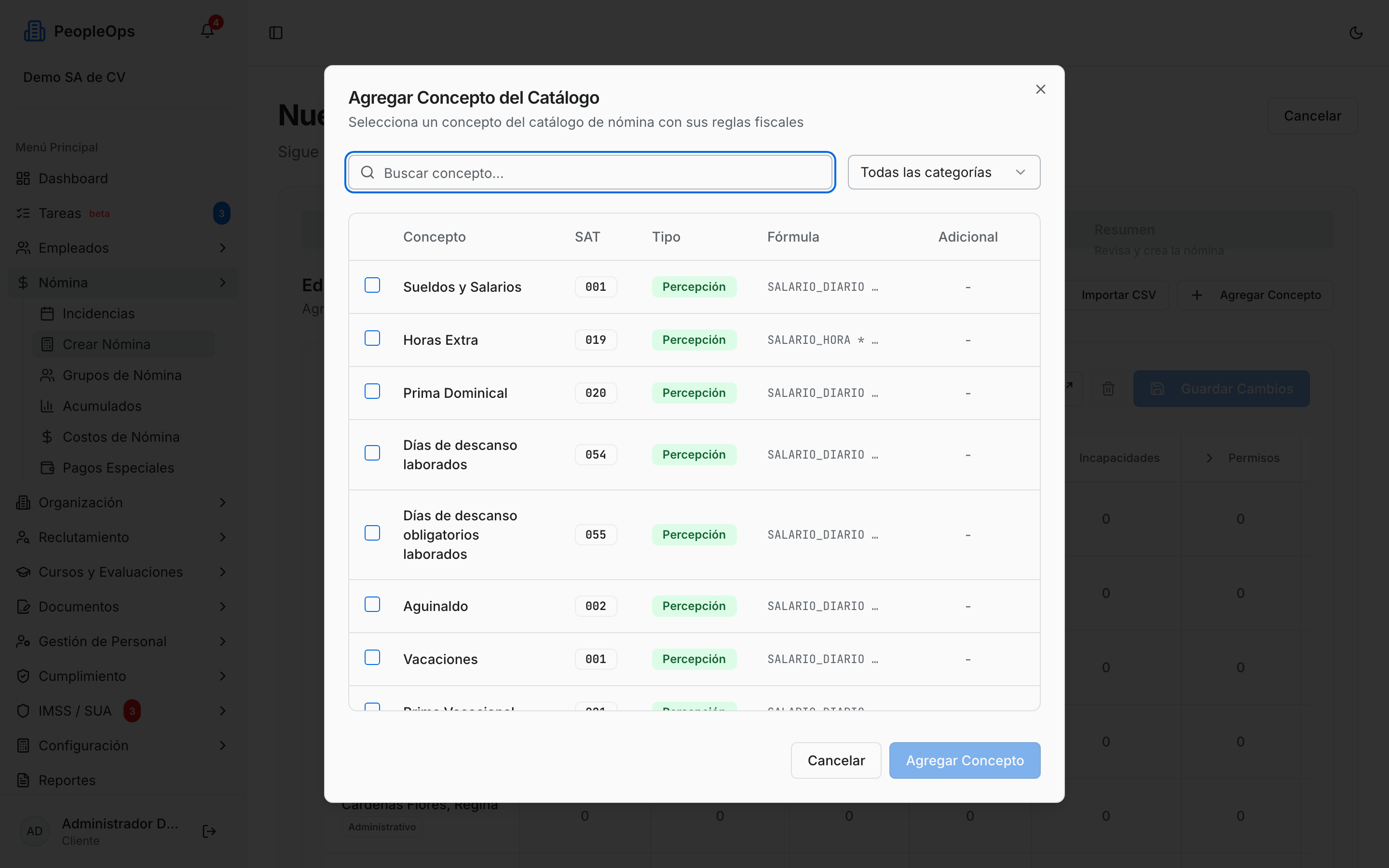Click the search magnifier icon
The height and width of the screenshot is (868, 1389).
tap(368, 172)
